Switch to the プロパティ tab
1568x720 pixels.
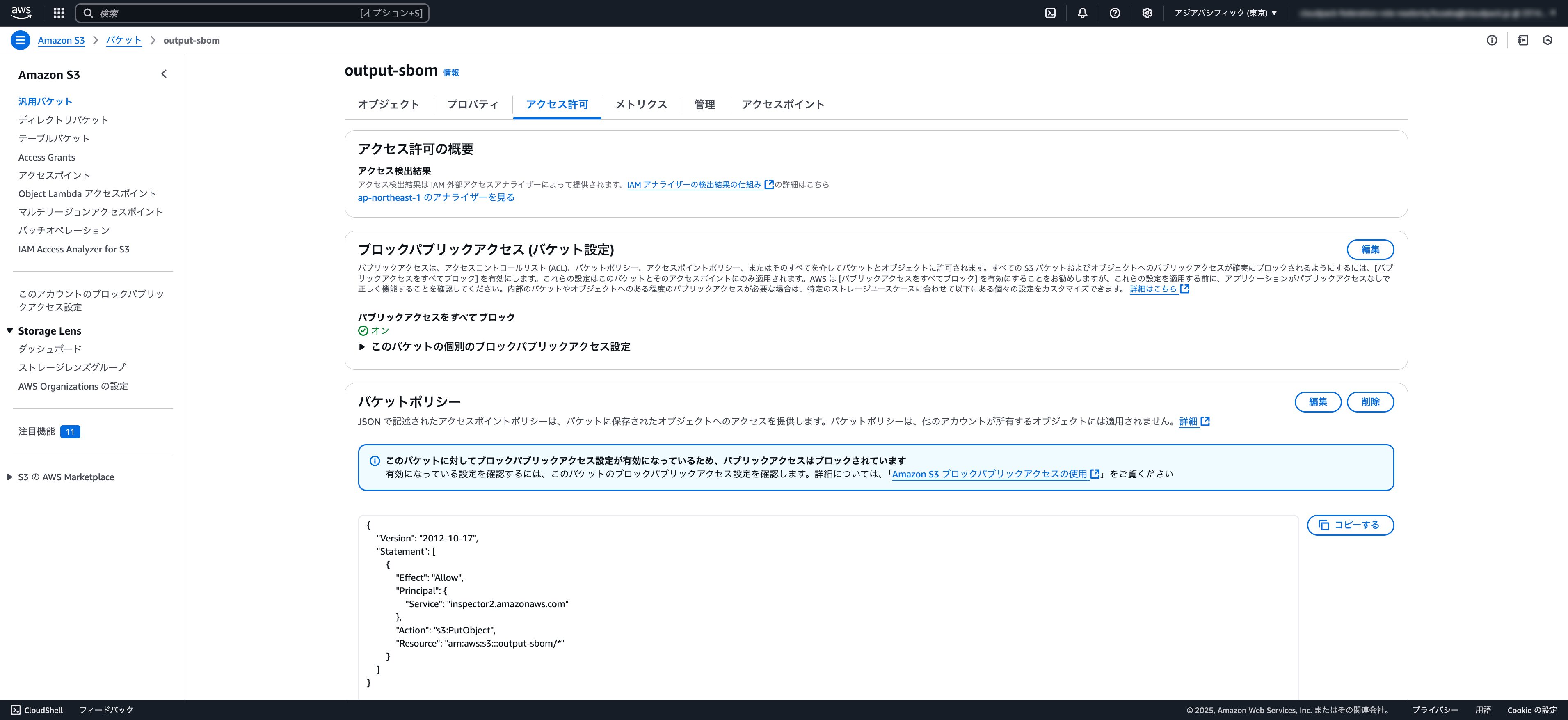[x=472, y=104]
